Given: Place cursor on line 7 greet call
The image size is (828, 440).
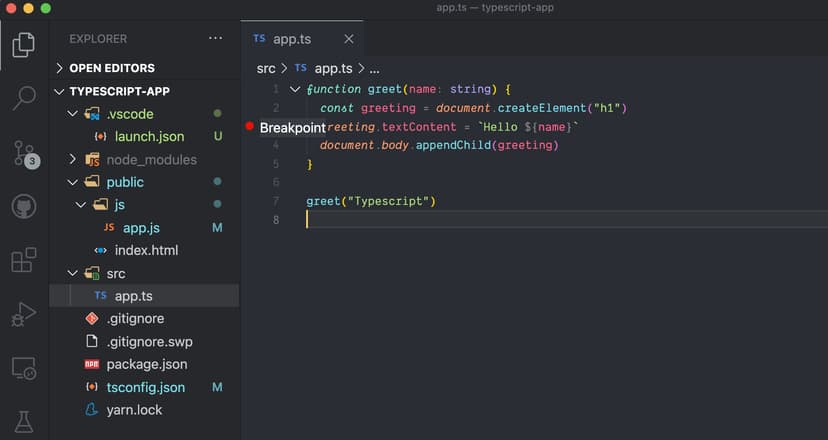Looking at the screenshot, I should (371, 201).
